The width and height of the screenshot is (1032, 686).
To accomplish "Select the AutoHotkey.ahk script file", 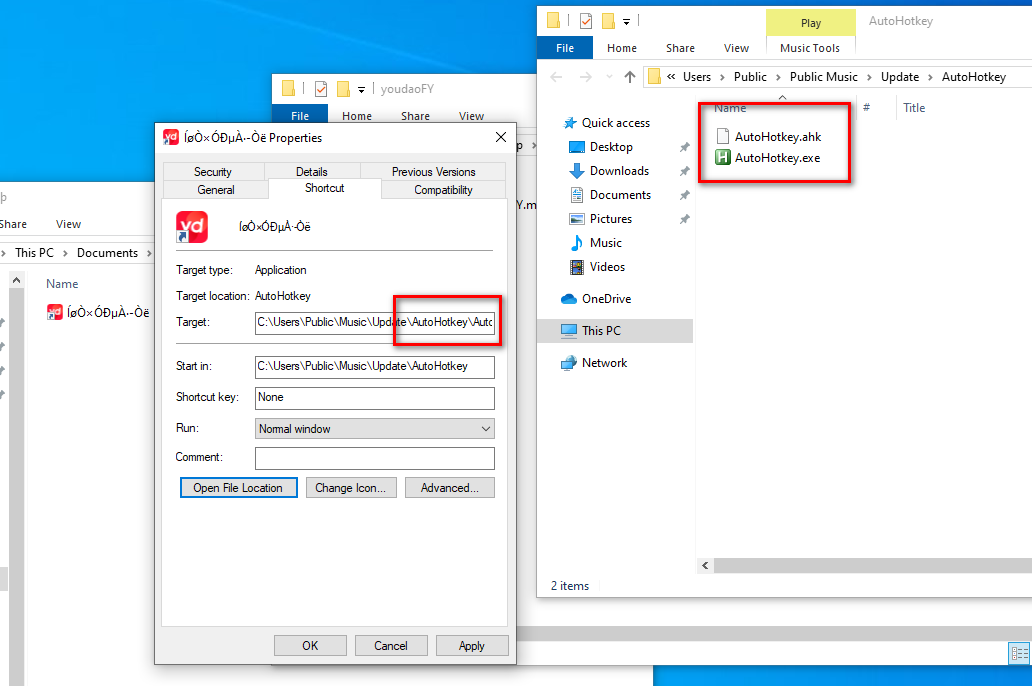I will (777, 136).
